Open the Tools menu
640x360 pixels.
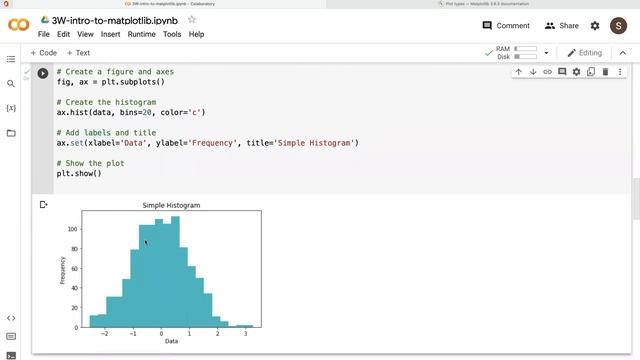[x=172, y=34]
